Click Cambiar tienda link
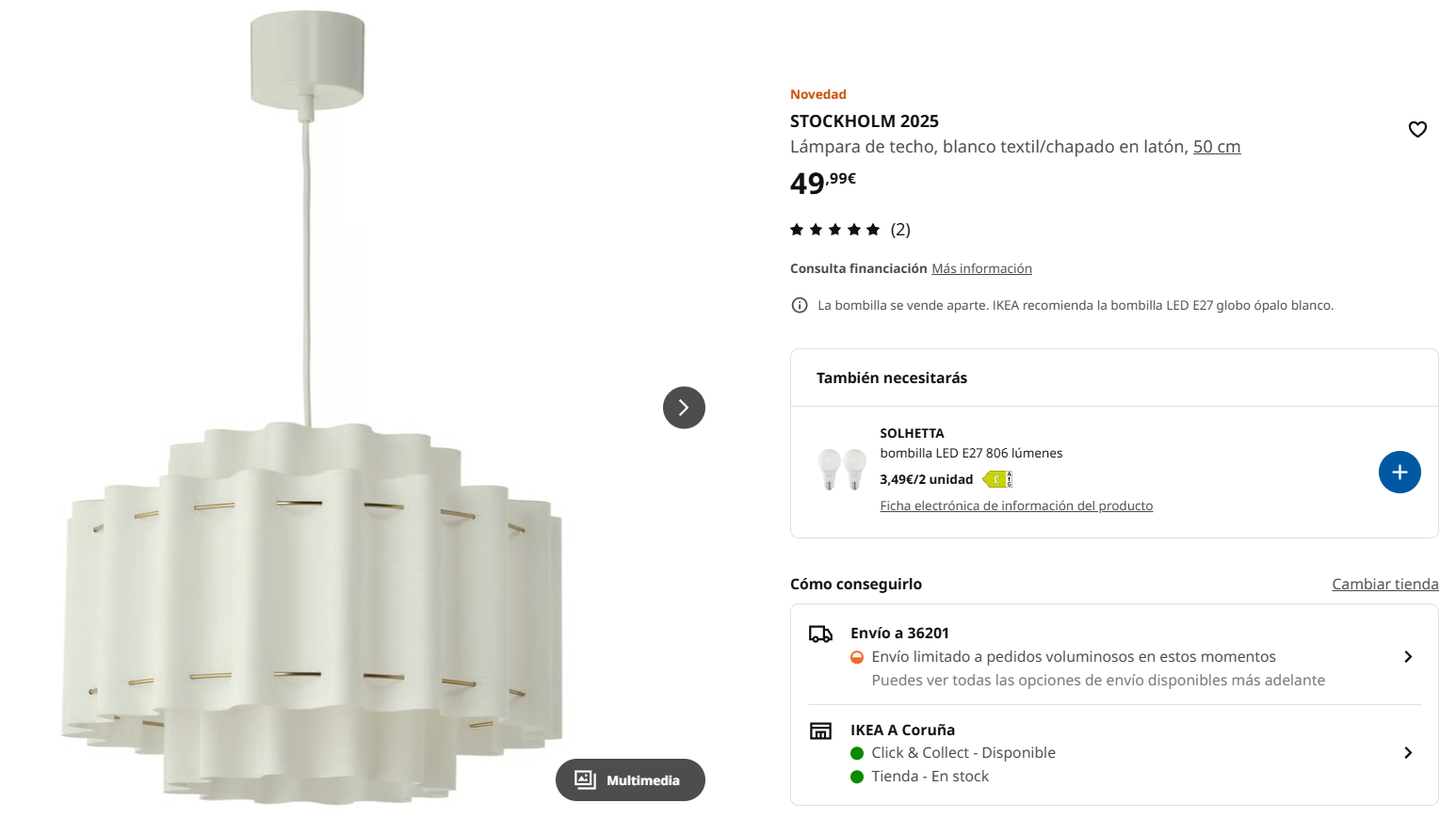1456x819 pixels. [x=1384, y=584]
